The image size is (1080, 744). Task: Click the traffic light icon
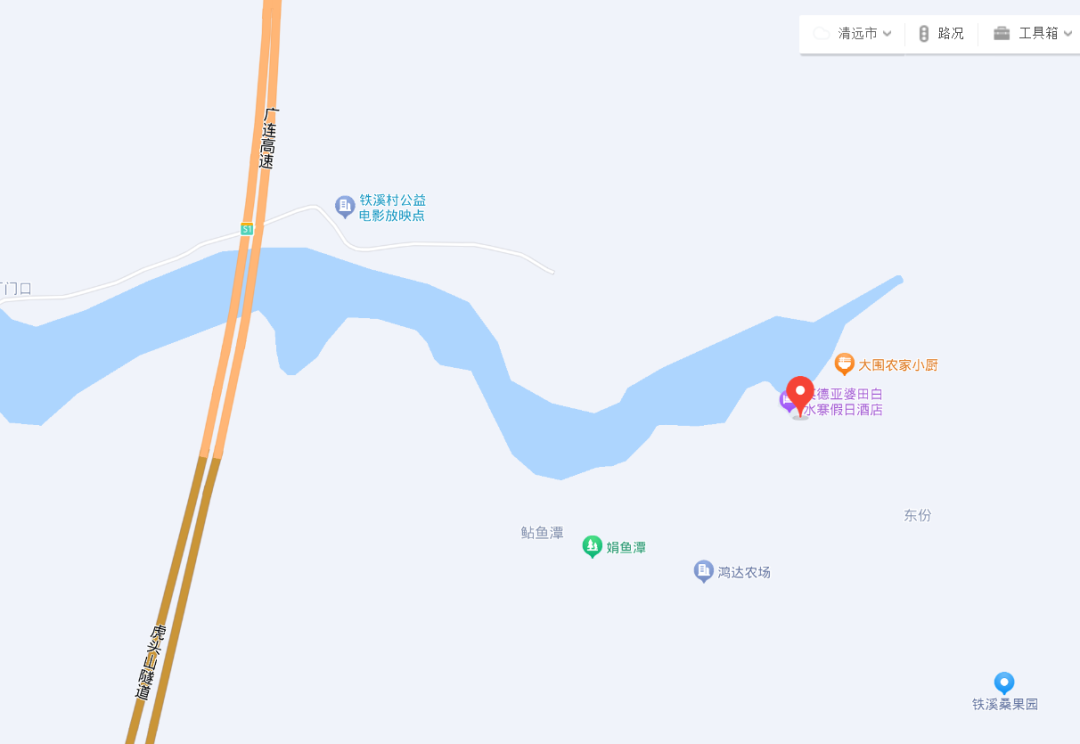click(x=924, y=33)
